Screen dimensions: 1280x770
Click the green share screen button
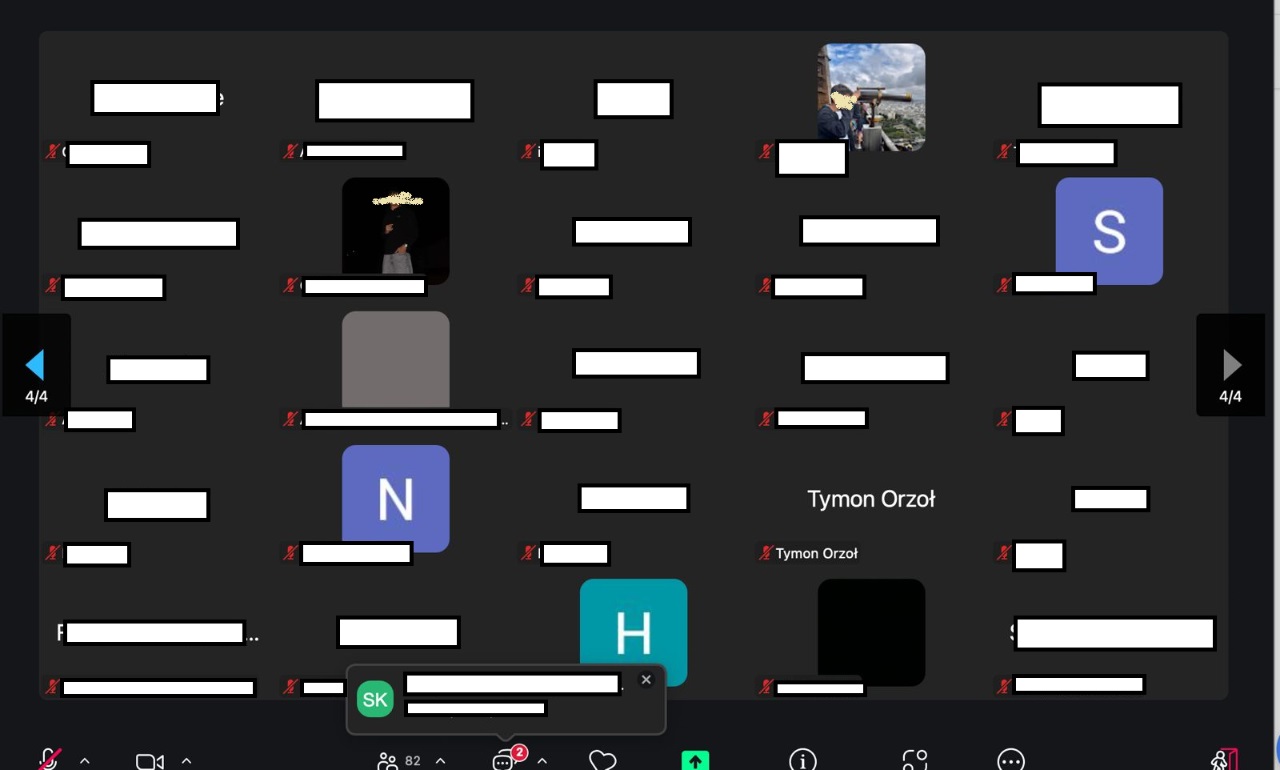695,761
